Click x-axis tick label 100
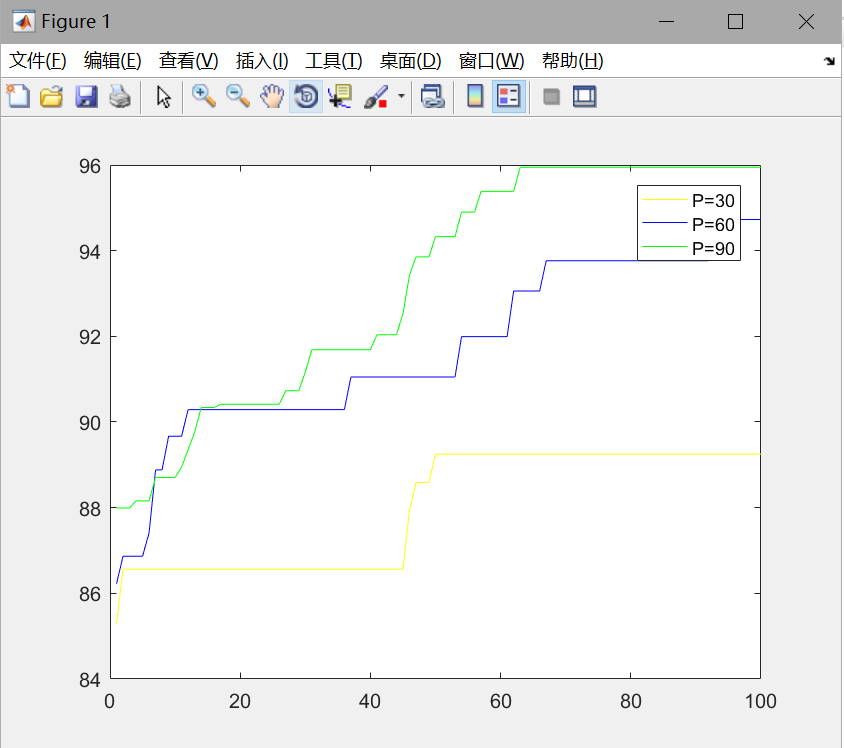This screenshot has width=844, height=748. point(761,701)
